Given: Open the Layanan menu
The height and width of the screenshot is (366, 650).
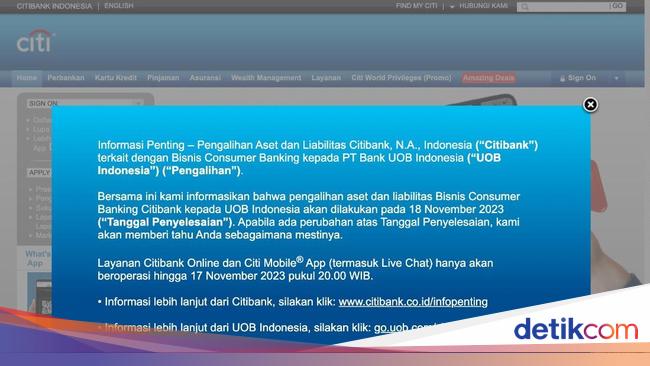Looking at the screenshot, I should [326, 78].
